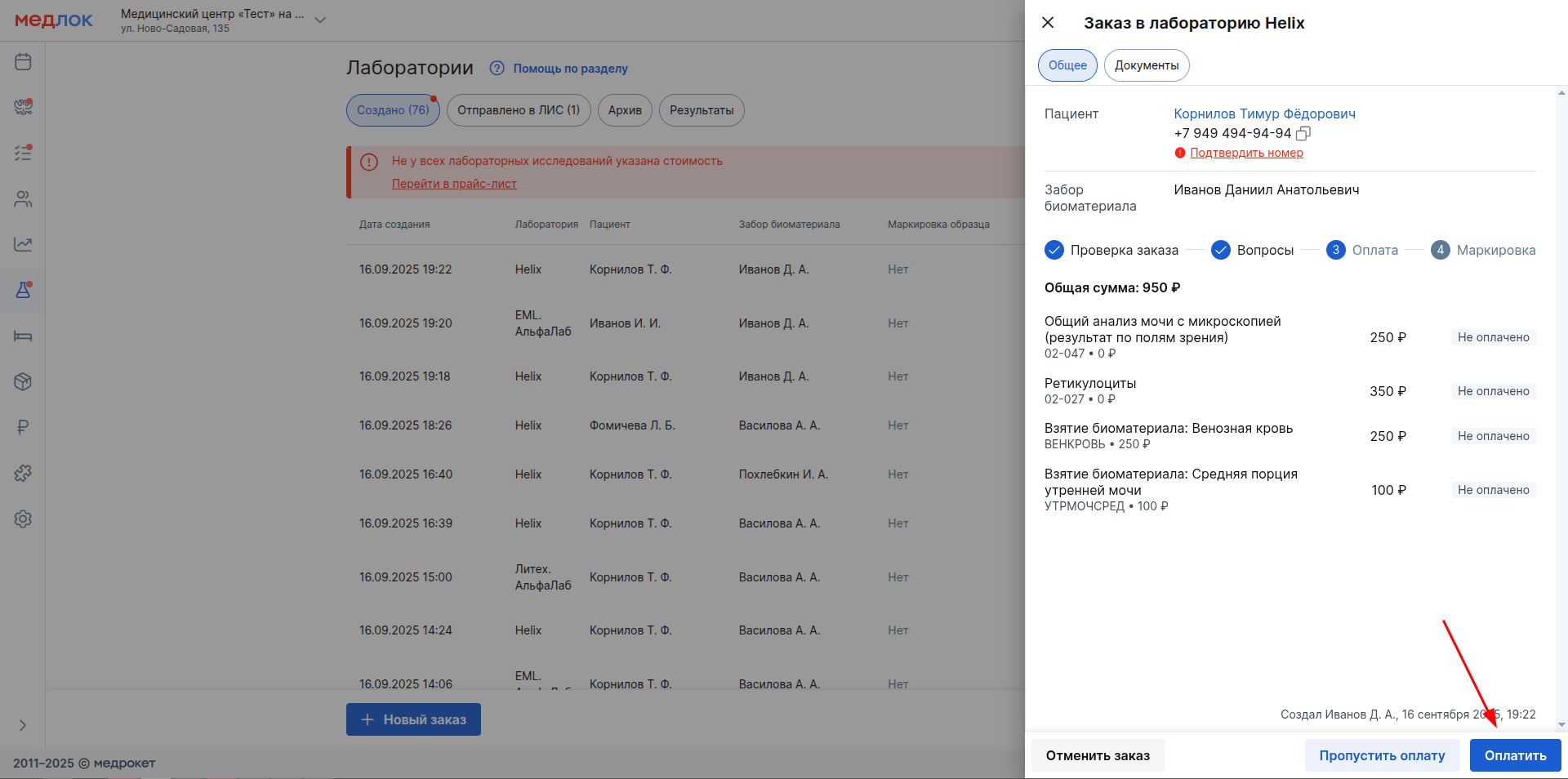Copy the patient phone number icon

click(1303, 133)
